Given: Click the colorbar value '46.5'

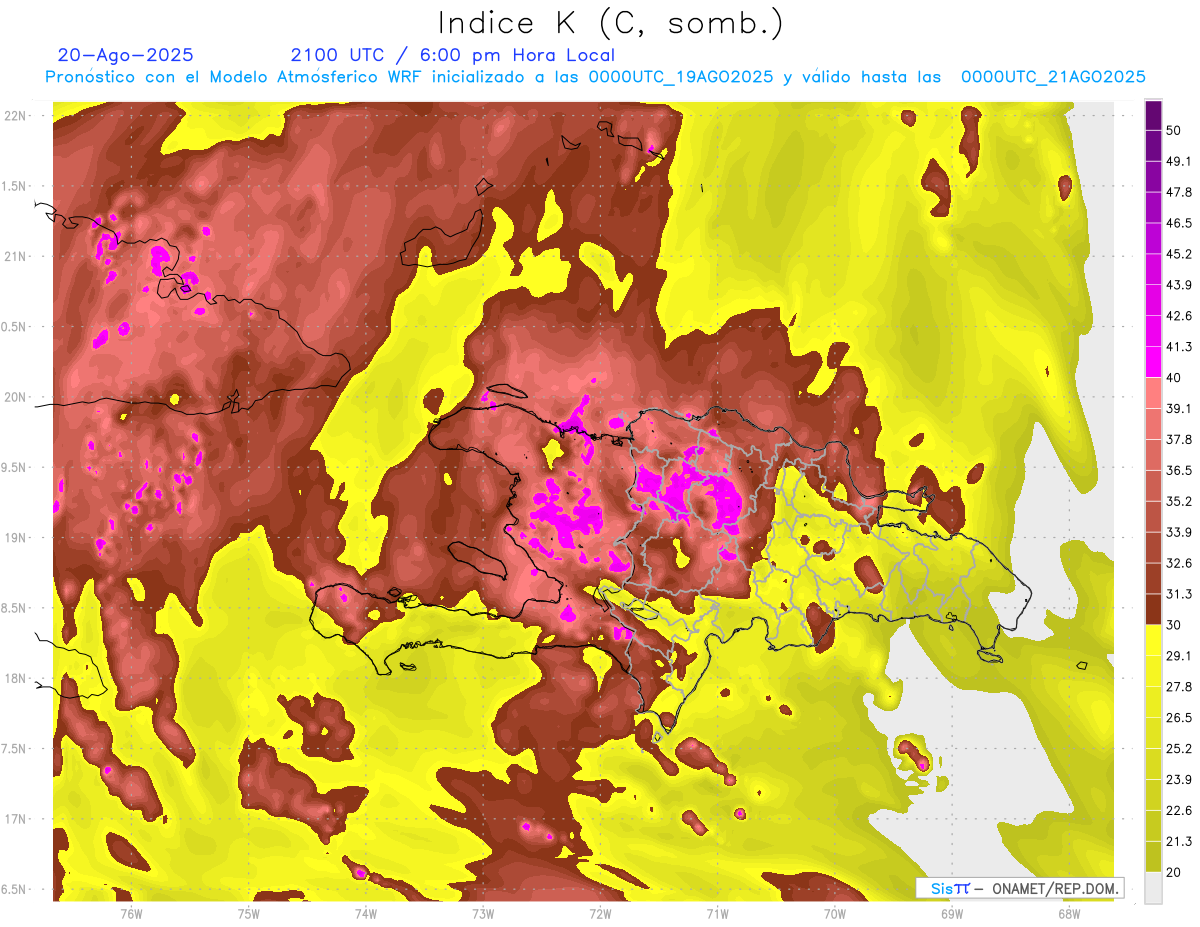Looking at the screenshot, I should tap(1178, 223).
